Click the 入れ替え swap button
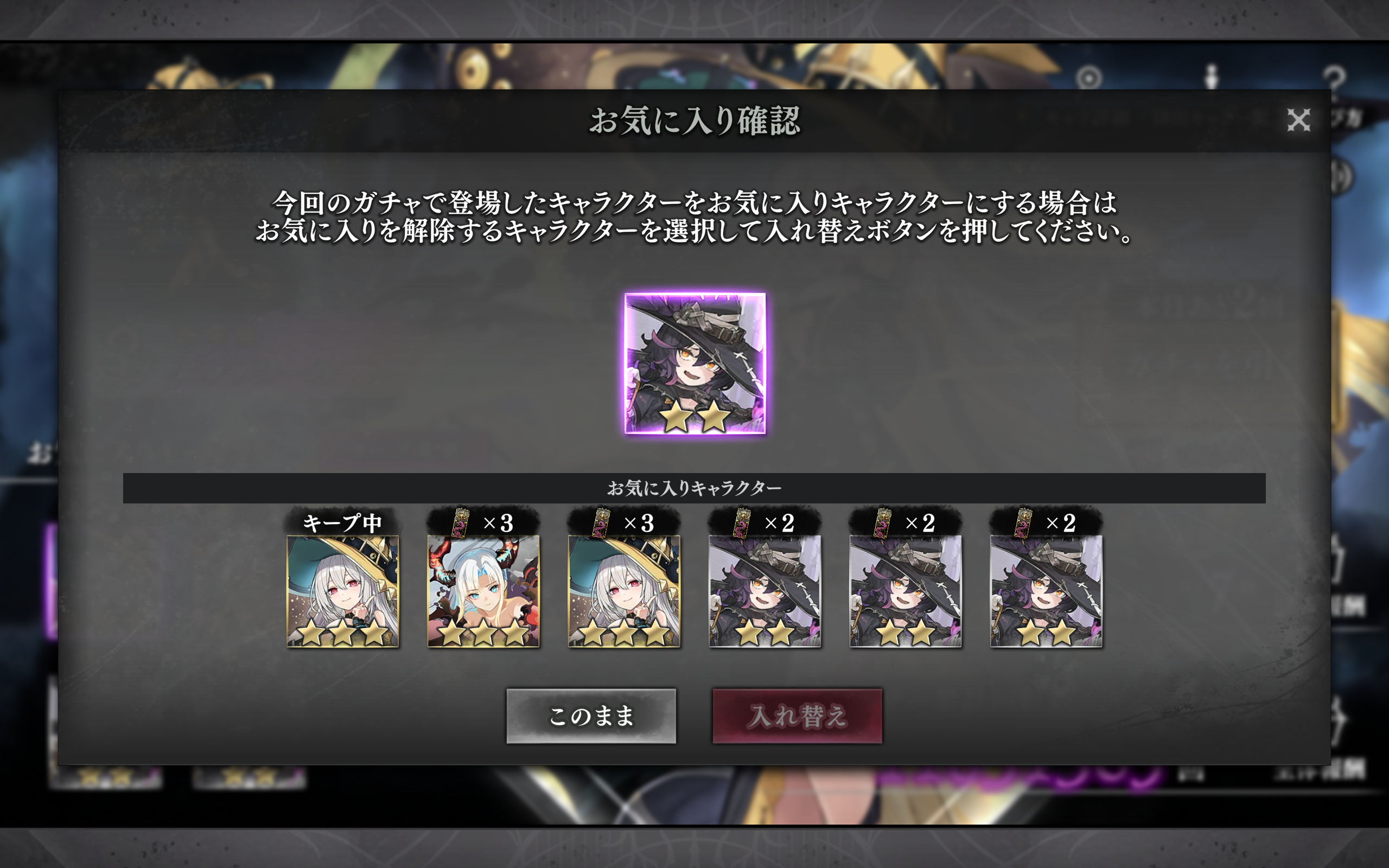Image resolution: width=1389 pixels, height=868 pixels. 797,716
